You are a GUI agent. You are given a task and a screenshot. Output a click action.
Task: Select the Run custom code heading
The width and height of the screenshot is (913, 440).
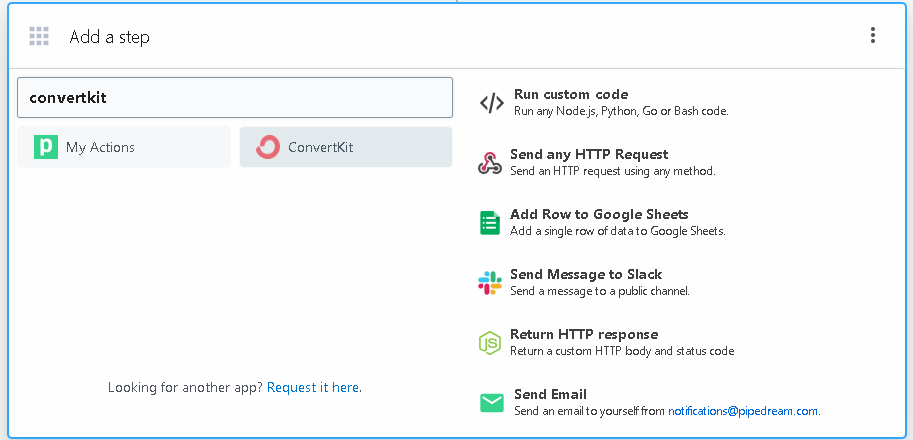click(571, 94)
